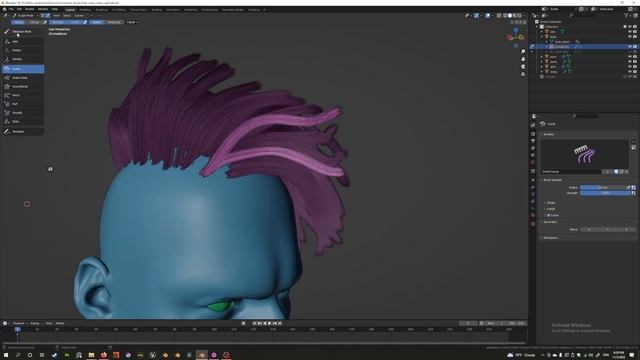Open the timeline Playback menu
The height and width of the screenshot is (360, 640).
[x=19, y=323]
